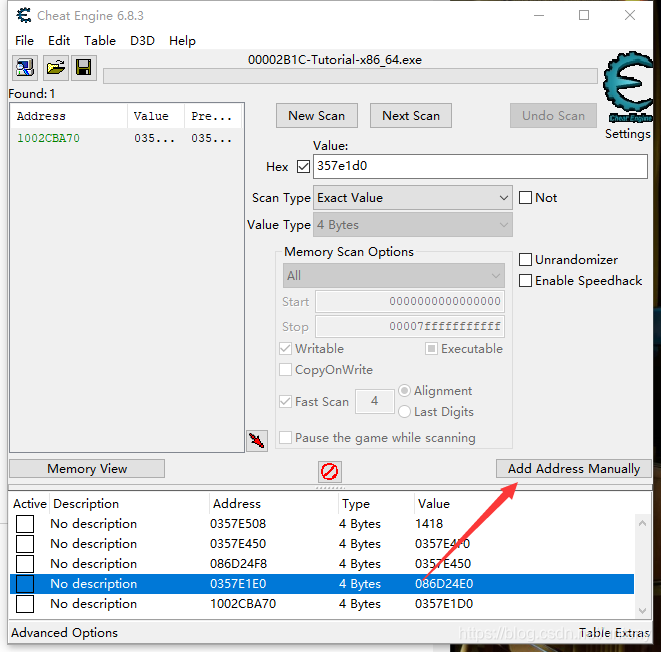
Task: Click the Previous column header in results
Action: click(x=212, y=116)
